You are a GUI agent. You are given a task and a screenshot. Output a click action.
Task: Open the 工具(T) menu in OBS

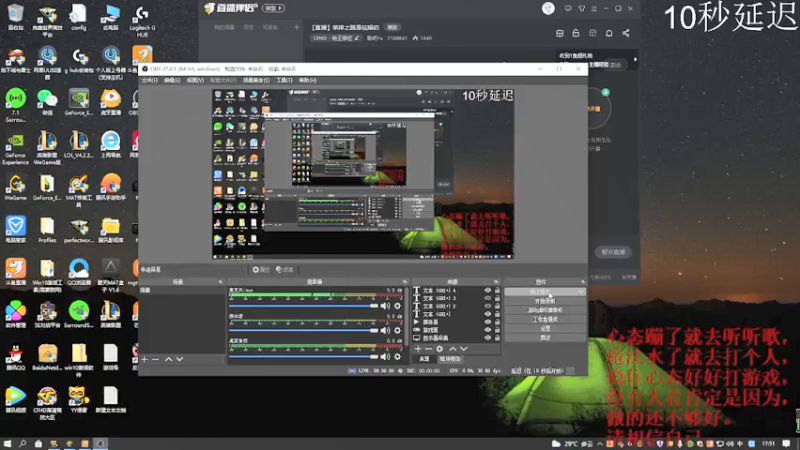(284, 80)
